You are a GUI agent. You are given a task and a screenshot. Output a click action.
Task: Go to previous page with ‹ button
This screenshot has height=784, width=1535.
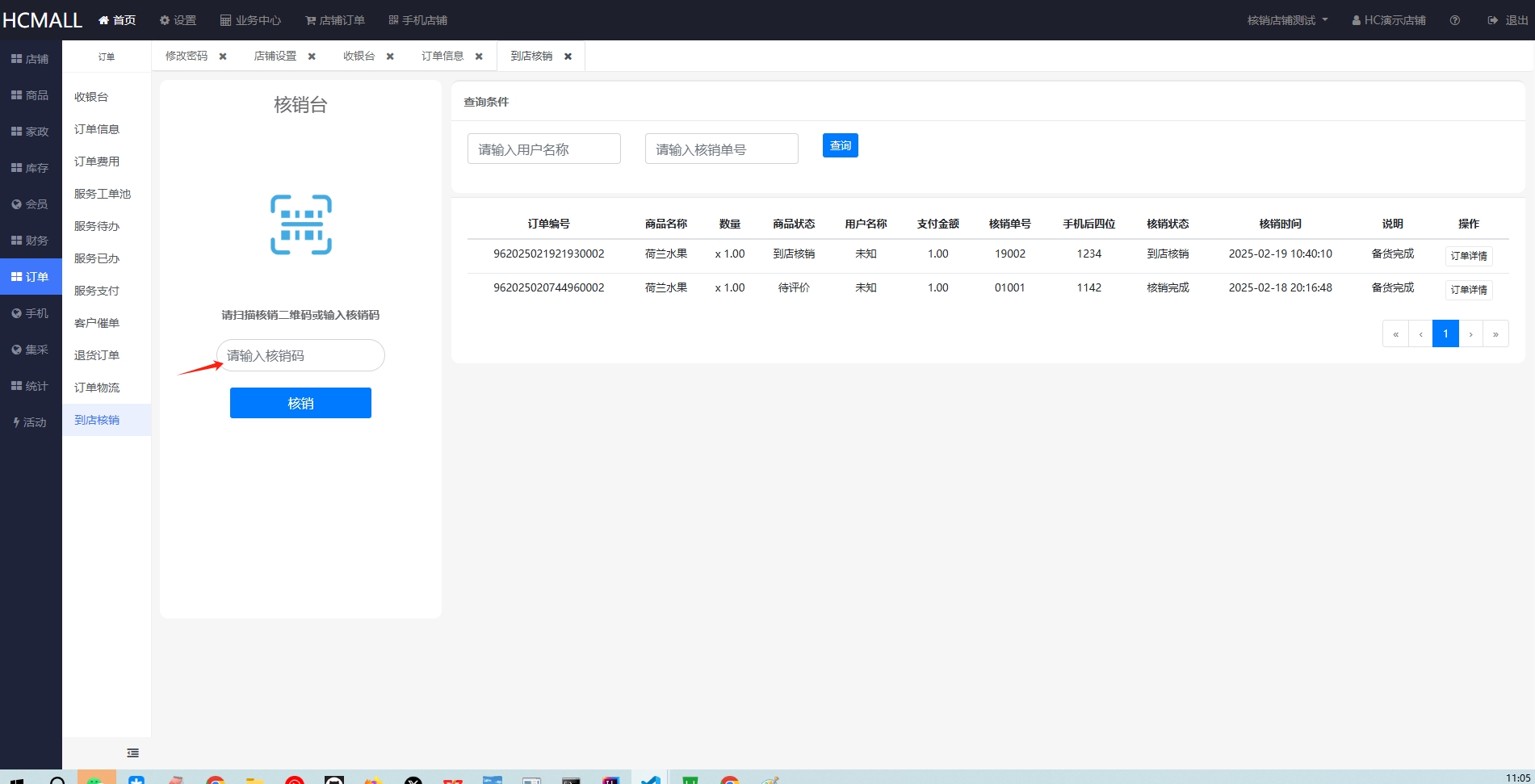point(1420,333)
